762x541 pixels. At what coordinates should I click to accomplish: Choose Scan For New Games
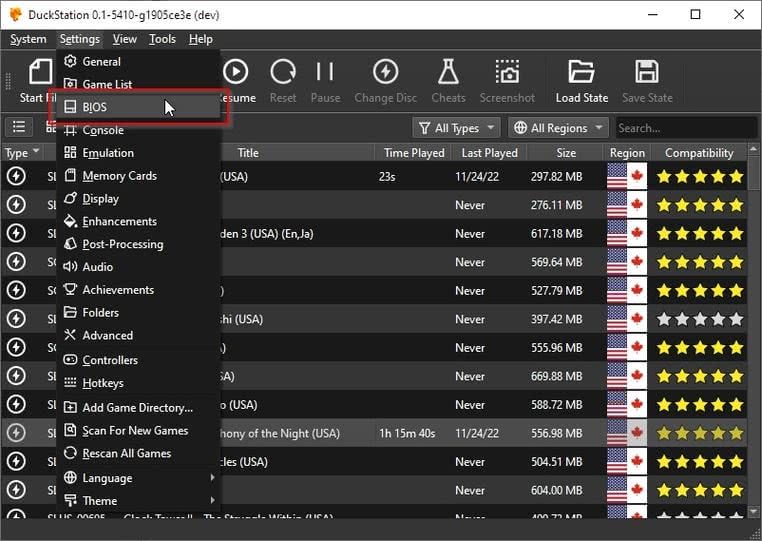(x=138, y=430)
